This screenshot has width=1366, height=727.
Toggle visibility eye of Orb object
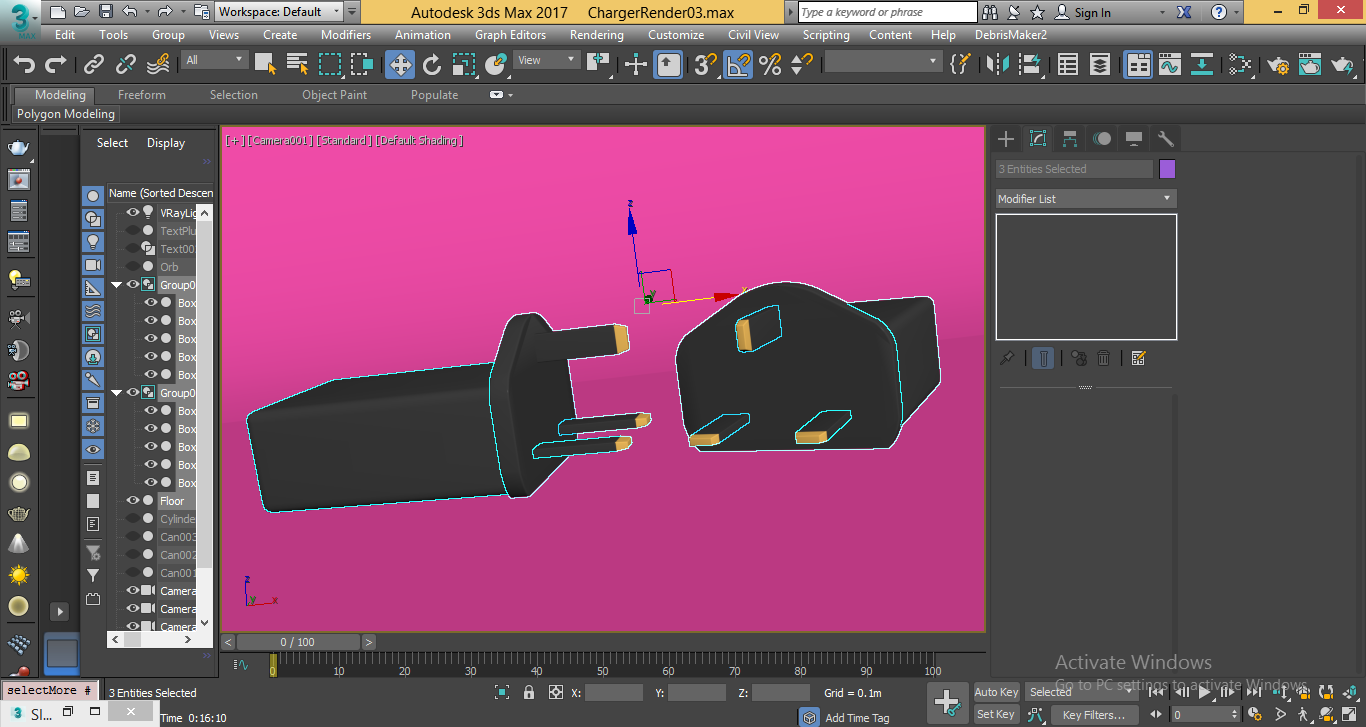click(x=133, y=267)
